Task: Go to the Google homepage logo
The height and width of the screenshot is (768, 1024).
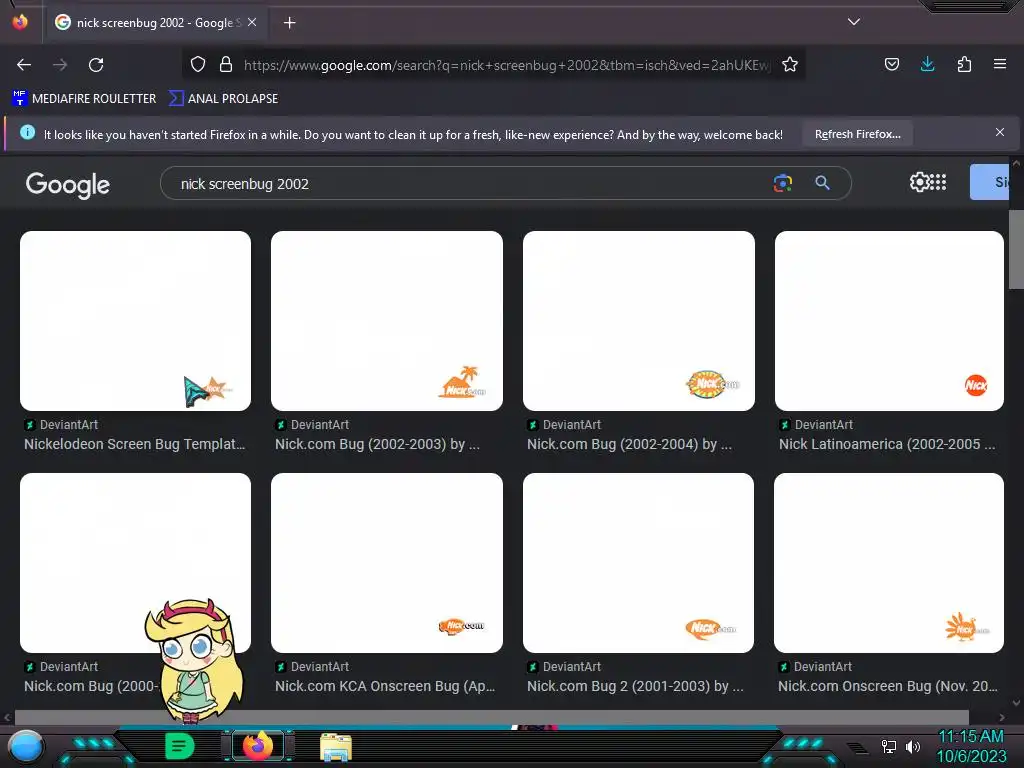Action: 68,185
